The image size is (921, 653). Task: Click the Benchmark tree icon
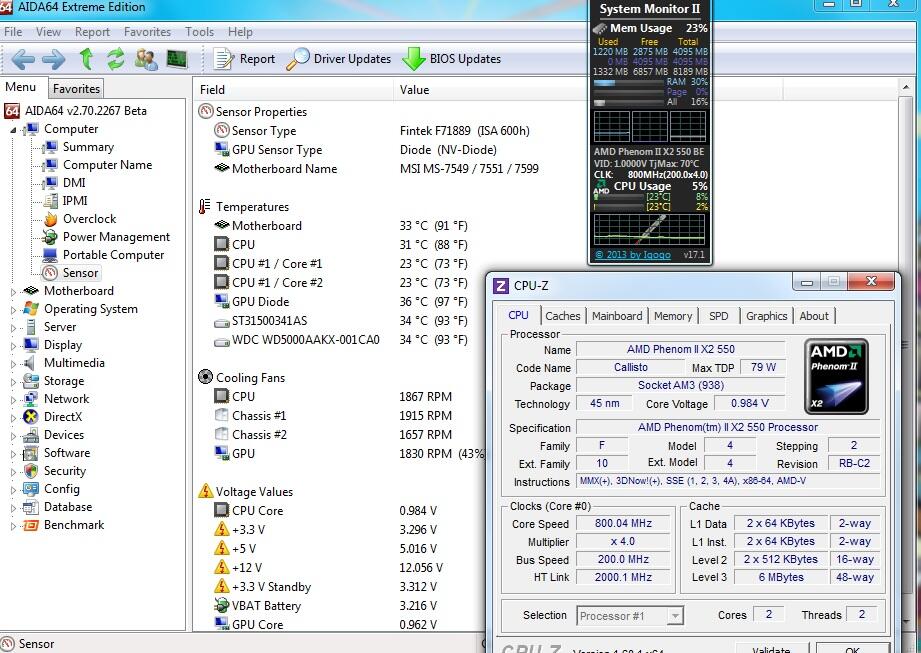(31, 525)
